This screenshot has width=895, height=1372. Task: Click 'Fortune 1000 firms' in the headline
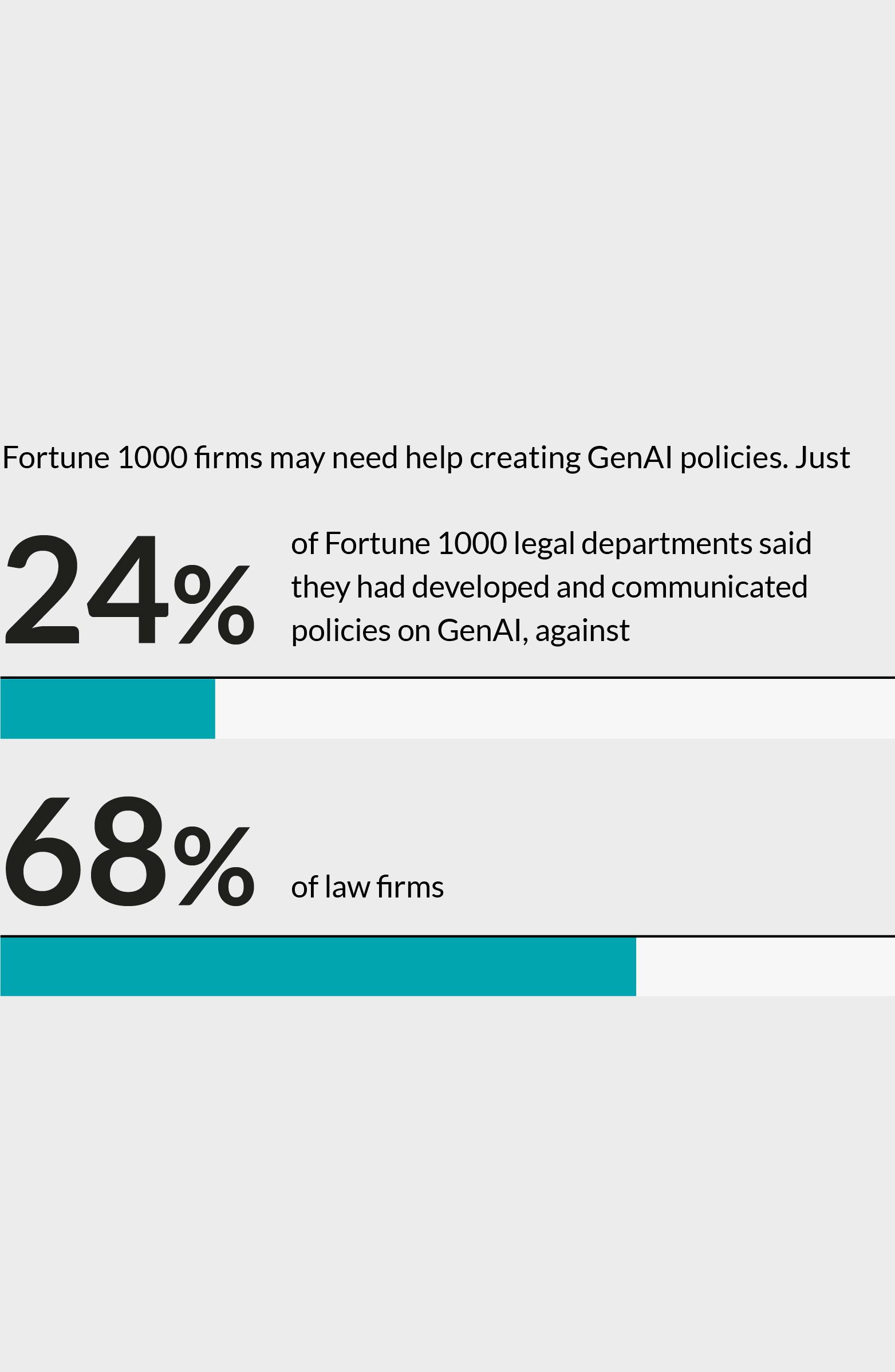[x=132, y=458]
